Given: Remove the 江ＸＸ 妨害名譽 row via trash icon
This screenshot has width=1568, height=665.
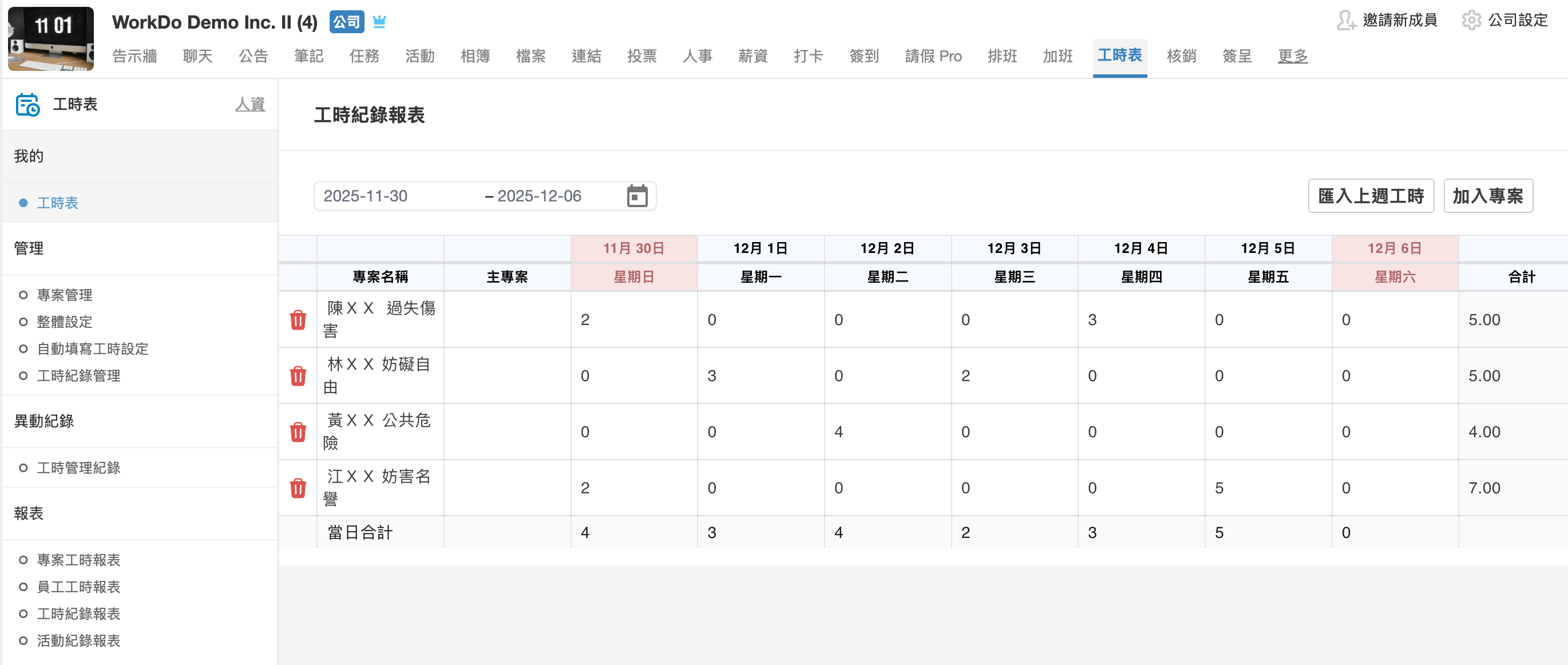Looking at the screenshot, I should coord(298,488).
